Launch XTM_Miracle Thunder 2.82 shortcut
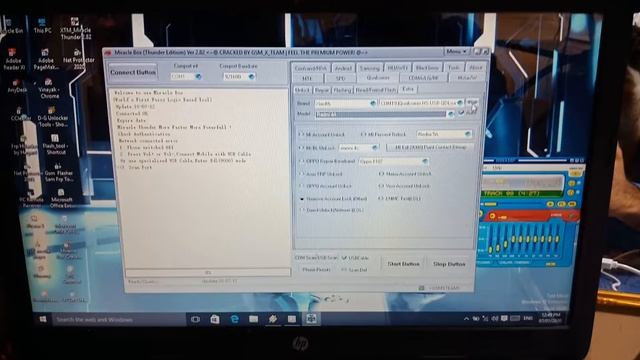 coord(76,29)
